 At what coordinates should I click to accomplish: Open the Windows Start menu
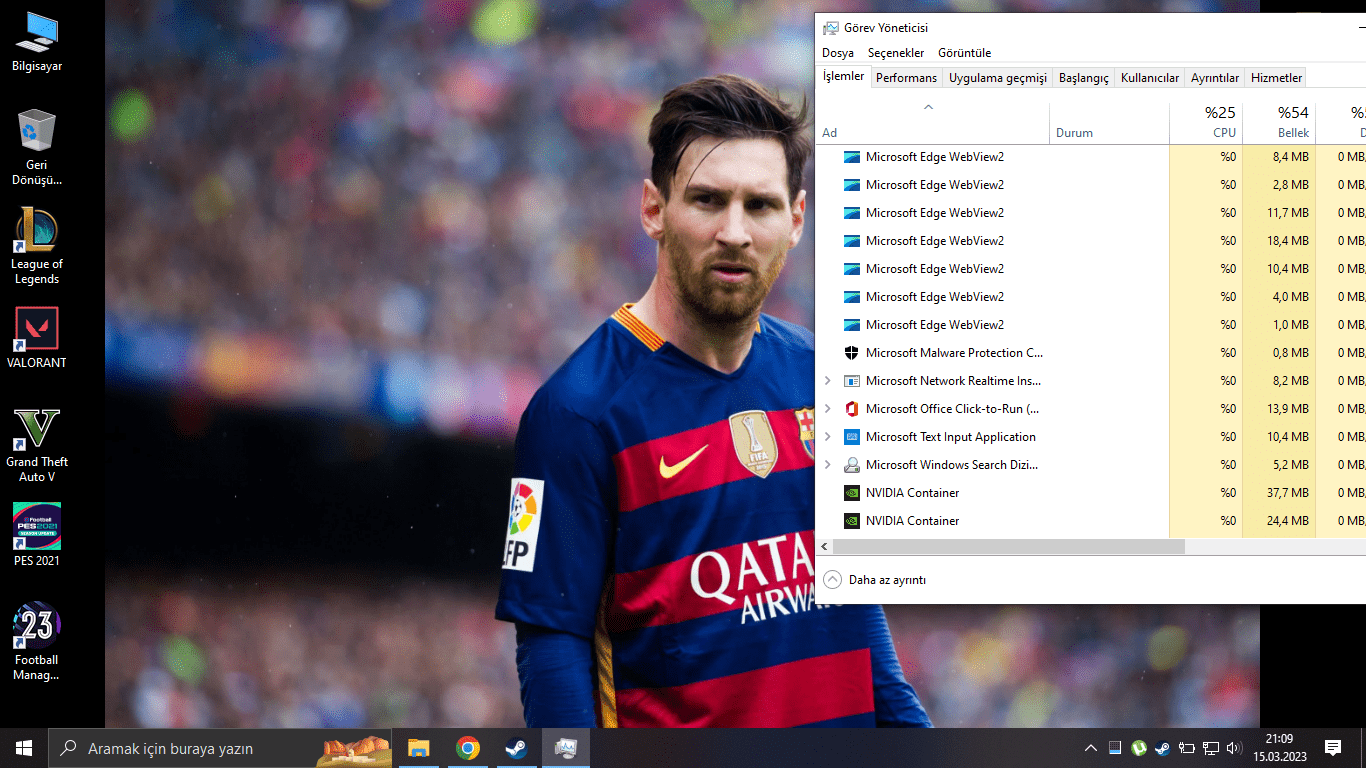pos(23,748)
